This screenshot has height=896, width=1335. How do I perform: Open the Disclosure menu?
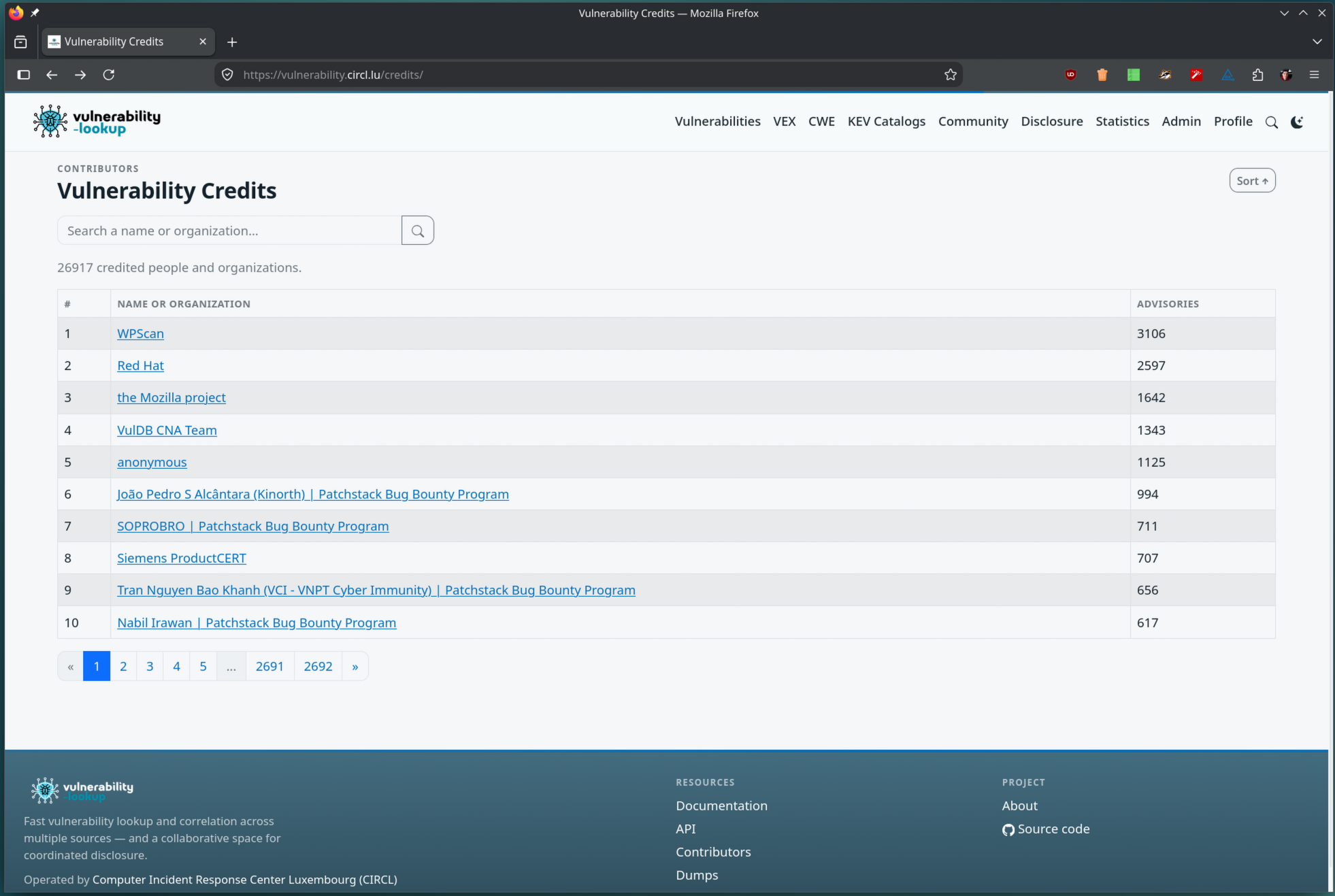click(1051, 121)
